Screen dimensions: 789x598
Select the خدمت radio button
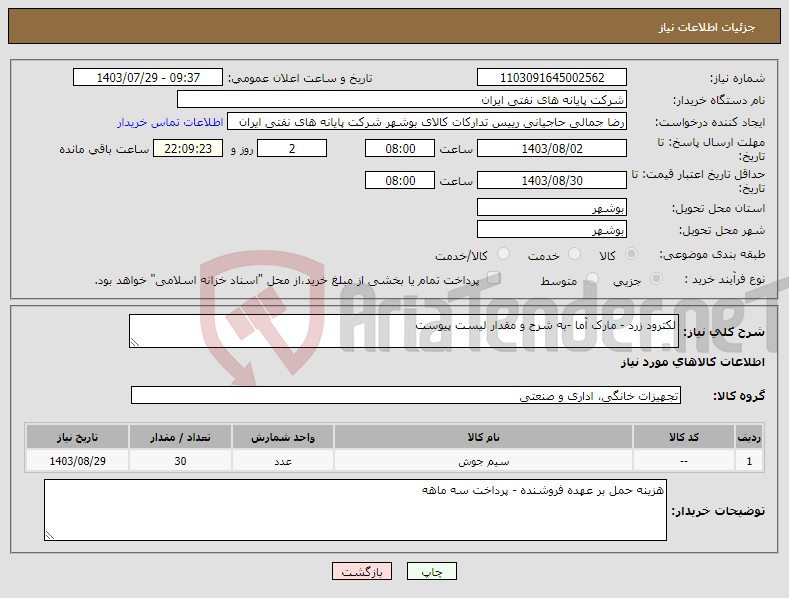pos(574,254)
